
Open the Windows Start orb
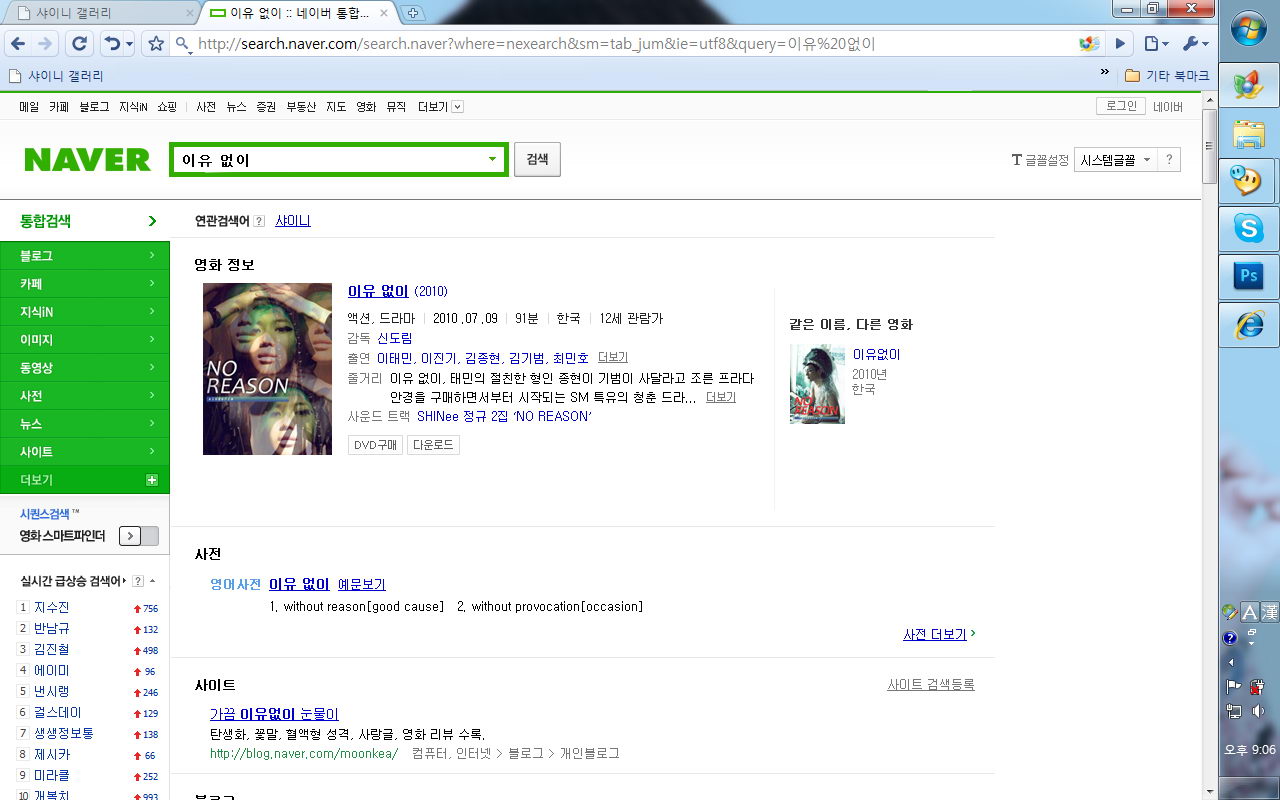pyautogui.click(x=1249, y=30)
